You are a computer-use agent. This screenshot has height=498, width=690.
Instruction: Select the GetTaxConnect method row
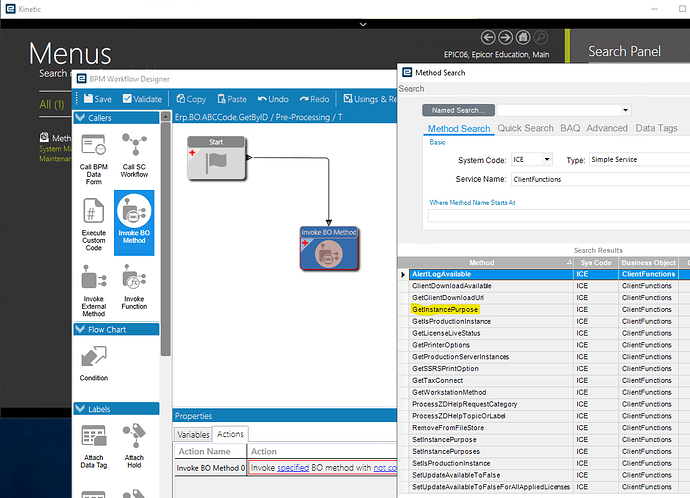pyautogui.click(x=544, y=381)
